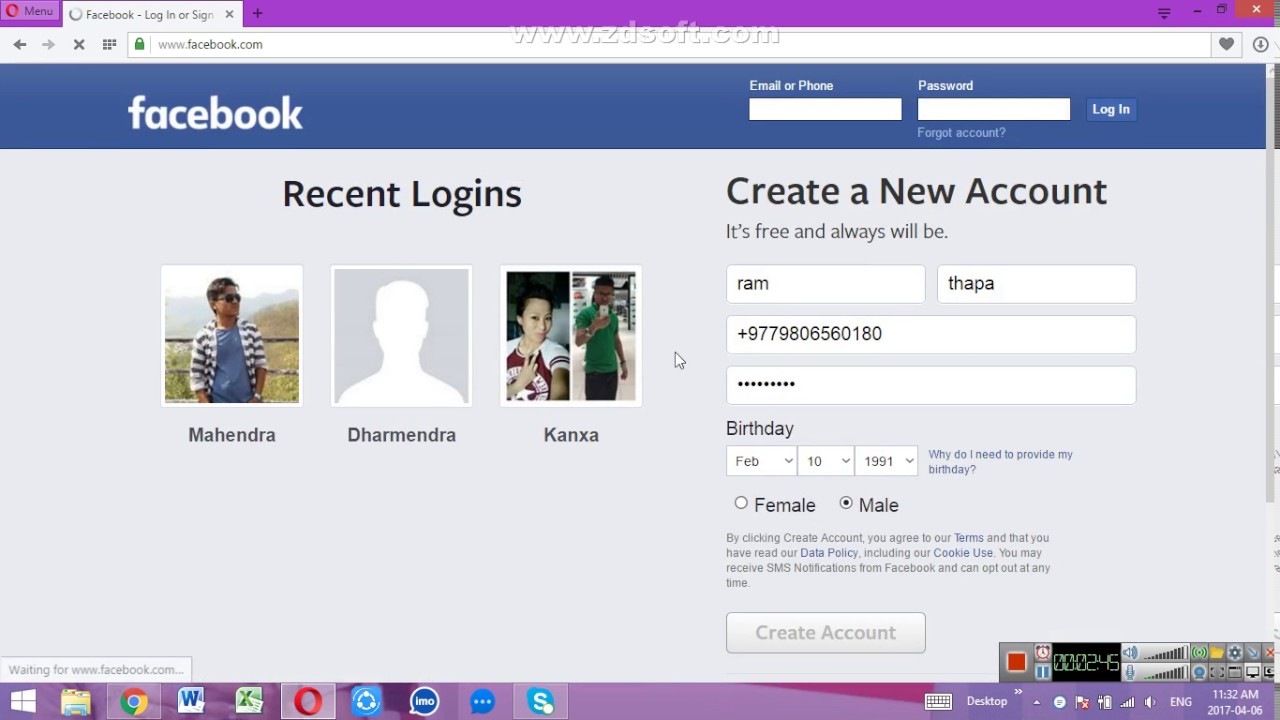The image size is (1280, 720).
Task: Pause the screen recording
Action: tap(1043, 672)
